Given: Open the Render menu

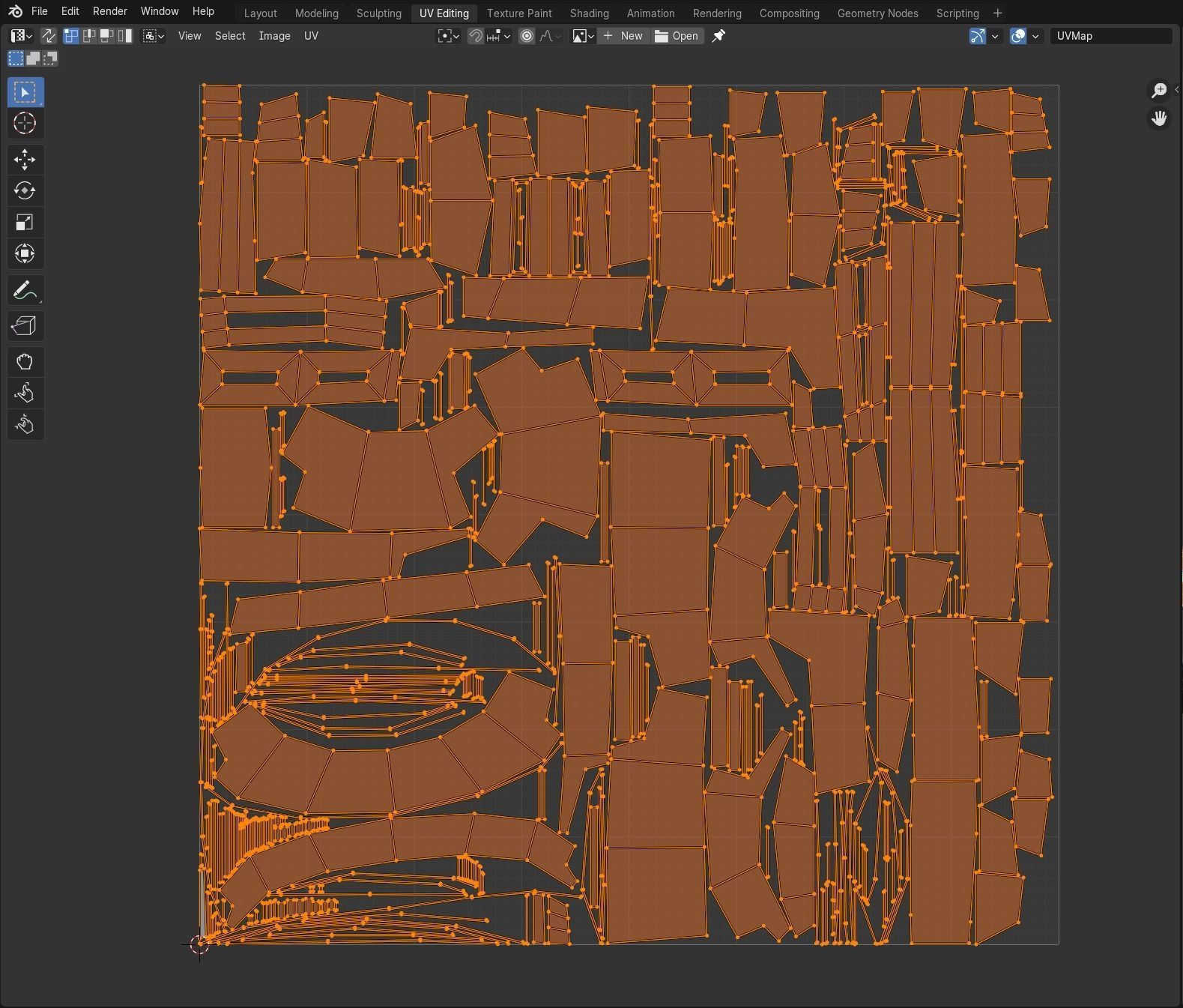Looking at the screenshot, I should [x=110, y=12].
